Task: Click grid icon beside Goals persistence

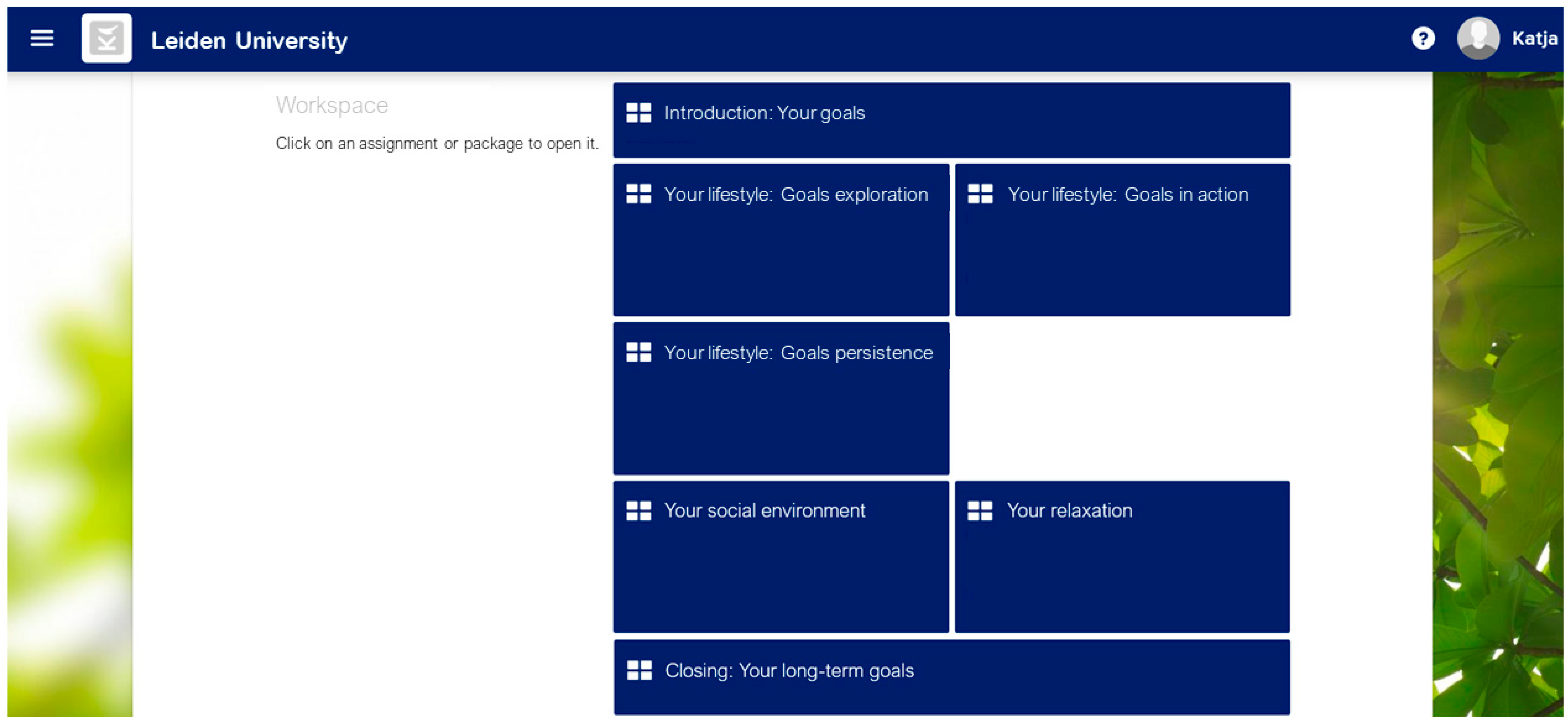Action: pos(638,353)
